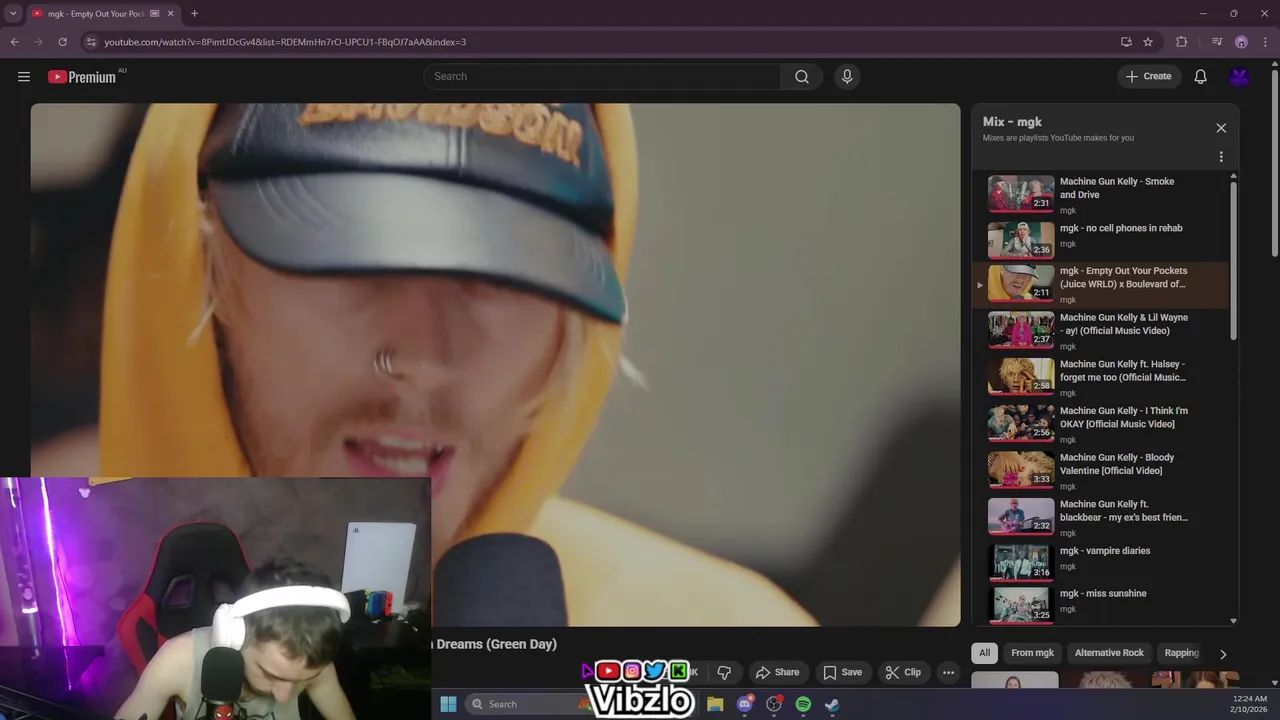Close the mgk - Empty Out Your Pockets tab
This screenshot has height=720, width=1280.
coord(170,13)
